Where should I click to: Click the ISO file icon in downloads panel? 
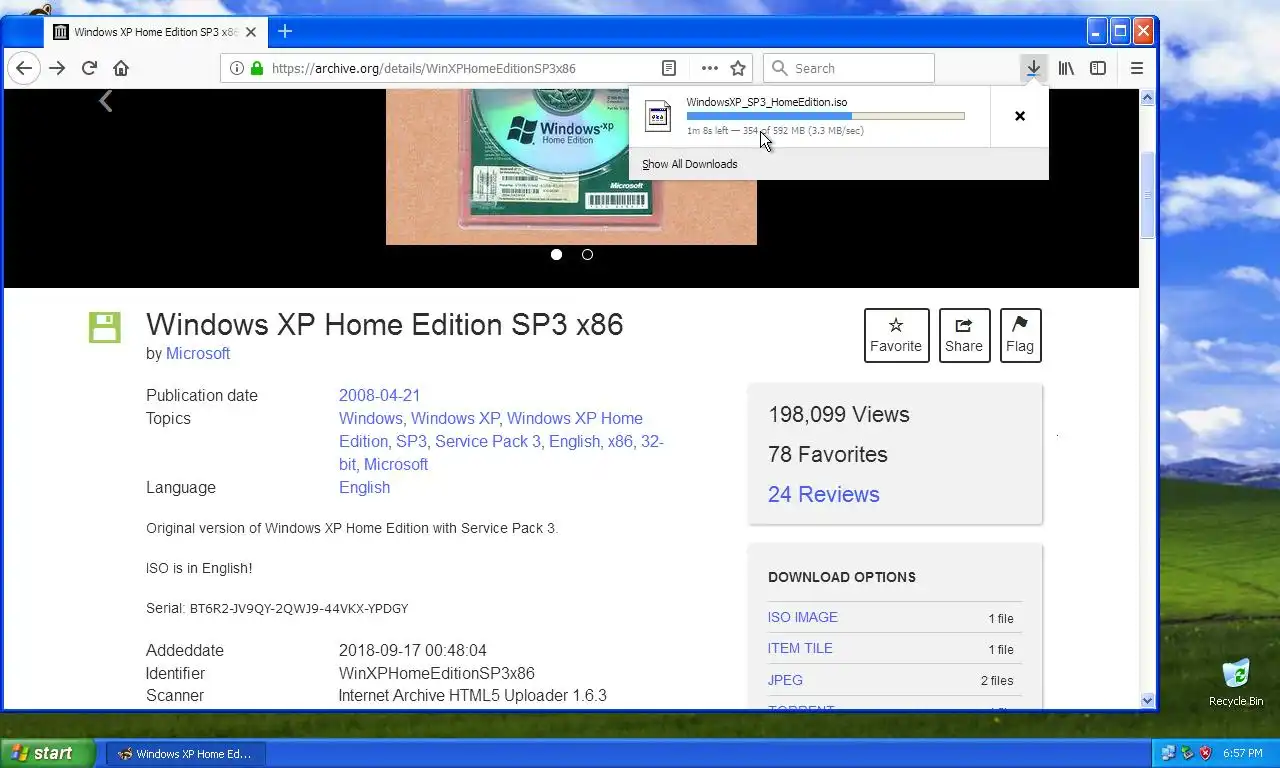(658, 116)
